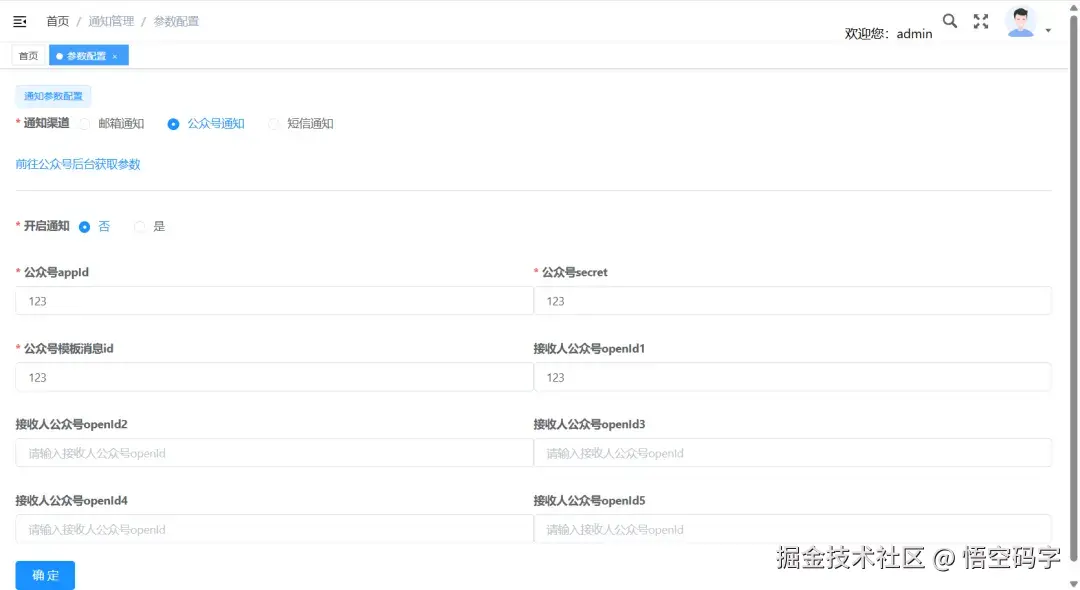Open the avatar dropdown arrow
Image resolution: width=1080 pixels, height=590 pixels.
pos(1048,28)
